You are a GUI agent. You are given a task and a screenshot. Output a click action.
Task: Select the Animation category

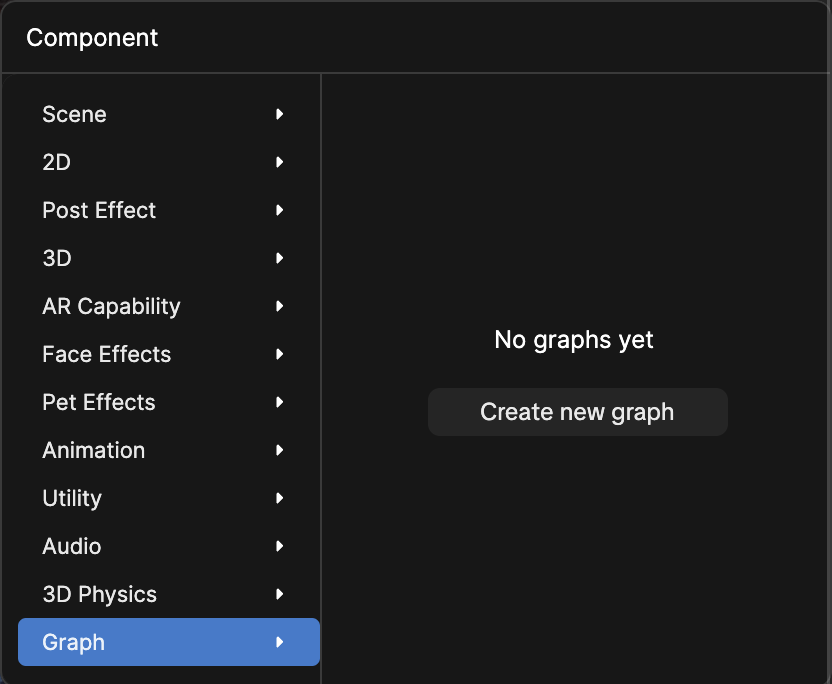169,450
